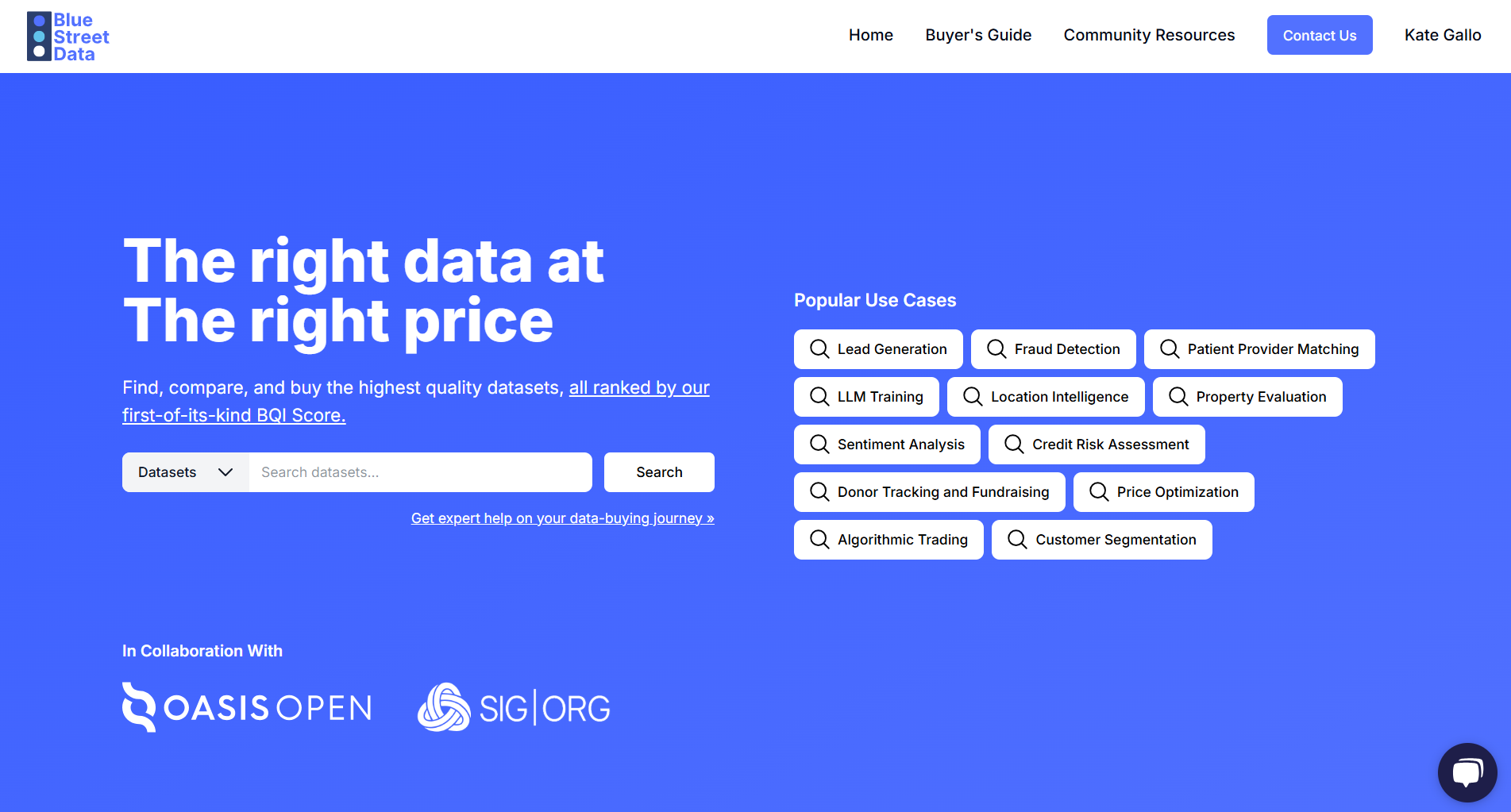Click the SIG|ORG logo
Screen dimensions: 1511x812
click(512, 706)
